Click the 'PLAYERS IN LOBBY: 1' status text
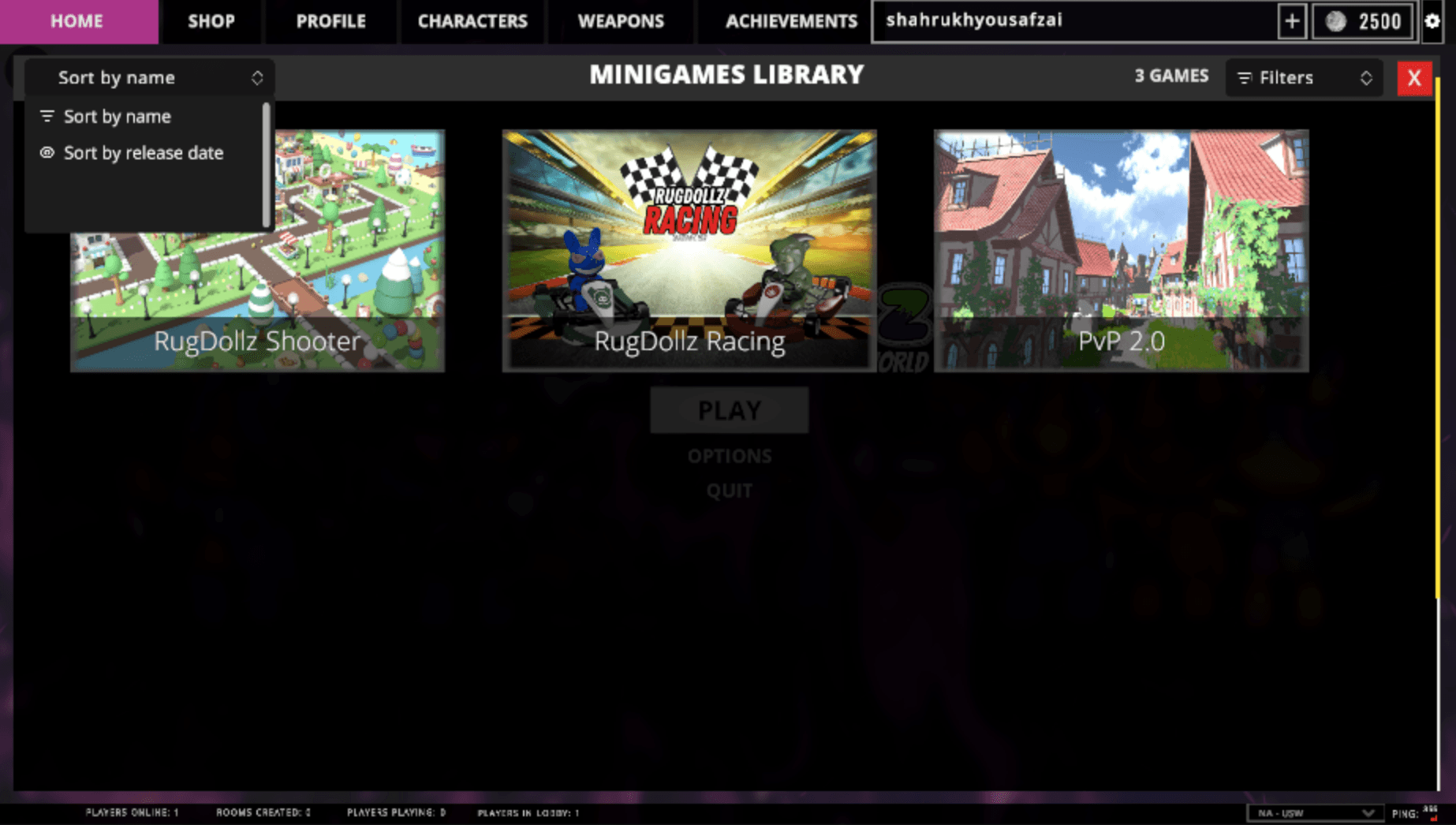Viewport: 1456px width, 825px height. tap(528, 812)
